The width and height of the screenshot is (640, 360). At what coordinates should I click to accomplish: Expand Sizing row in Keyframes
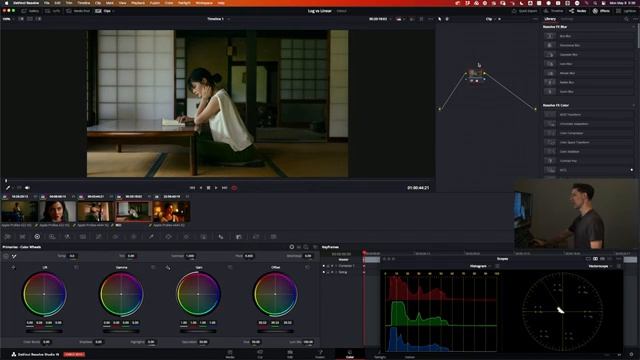pyautogui.click(x=336, y=272)
